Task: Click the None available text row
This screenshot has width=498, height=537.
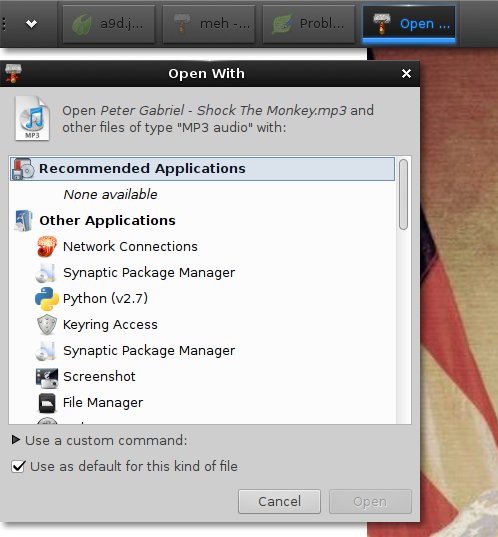Action: tap(202, 194)
